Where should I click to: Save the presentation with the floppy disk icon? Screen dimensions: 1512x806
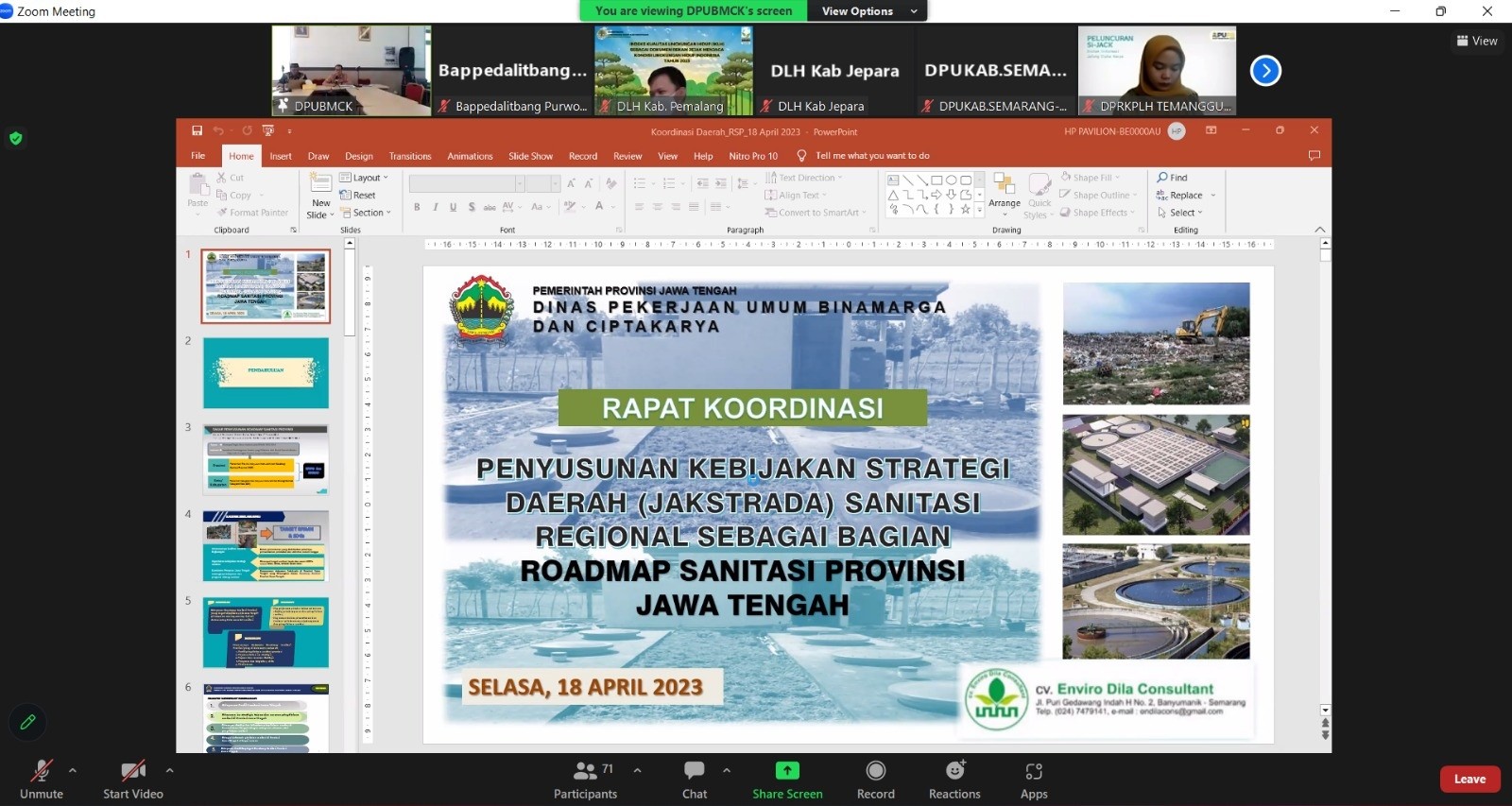click(x=197, y=130)
